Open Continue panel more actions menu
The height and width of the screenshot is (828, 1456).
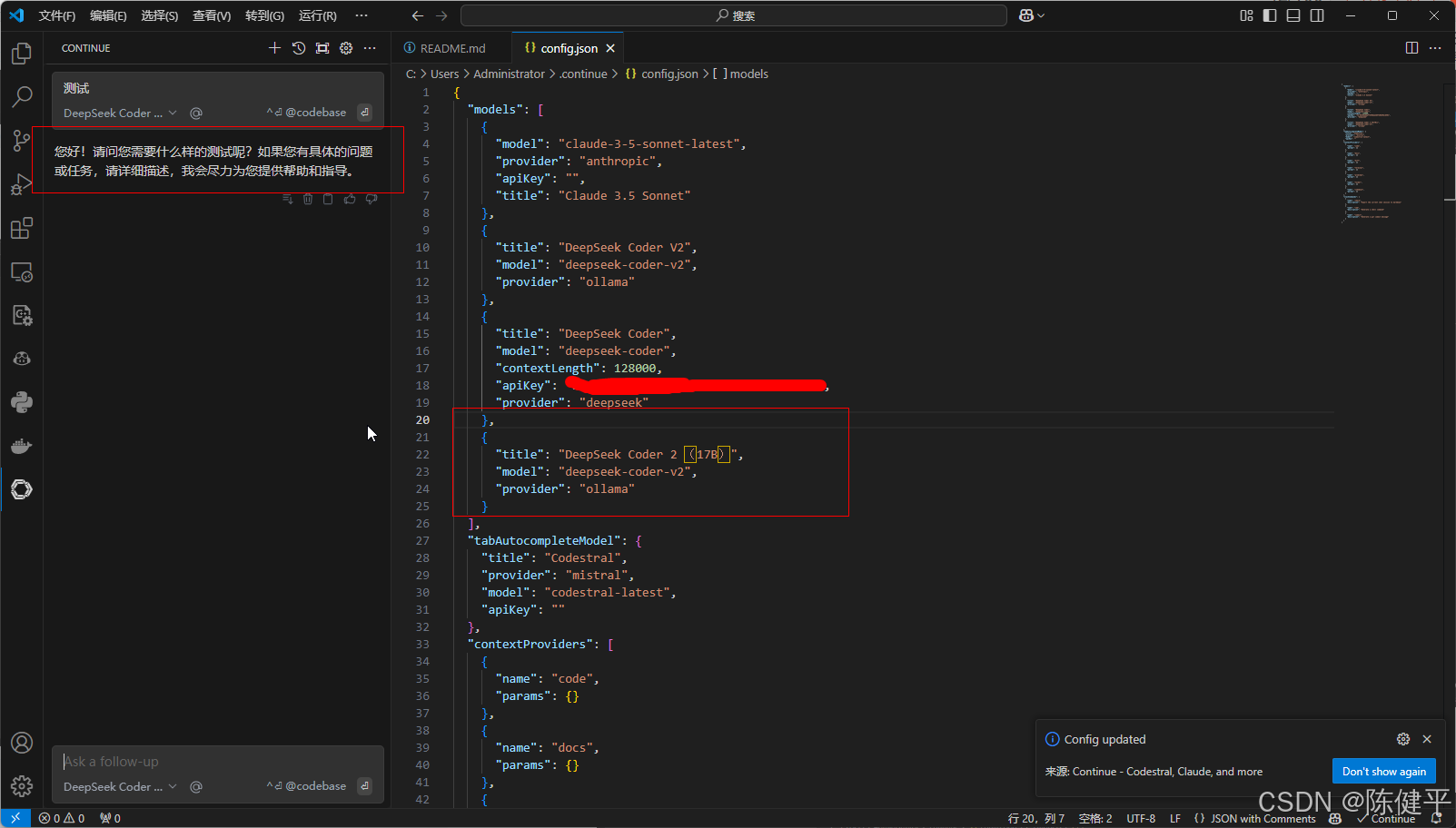(x=370, y=48)
